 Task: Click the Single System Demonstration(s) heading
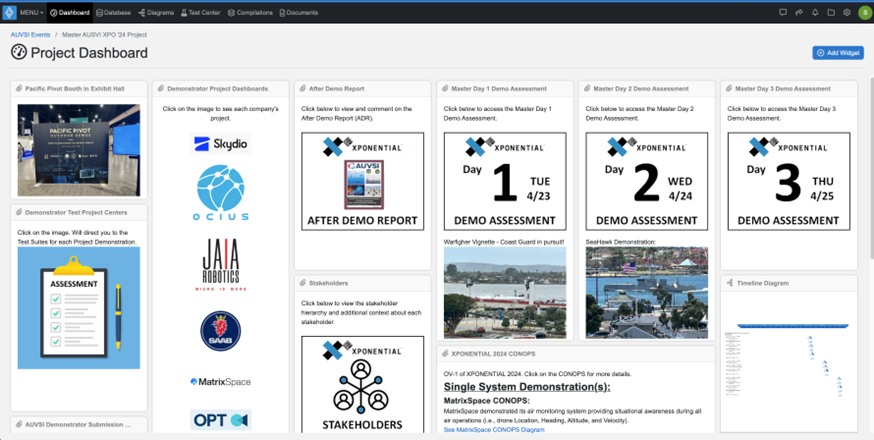pos(527,387)
